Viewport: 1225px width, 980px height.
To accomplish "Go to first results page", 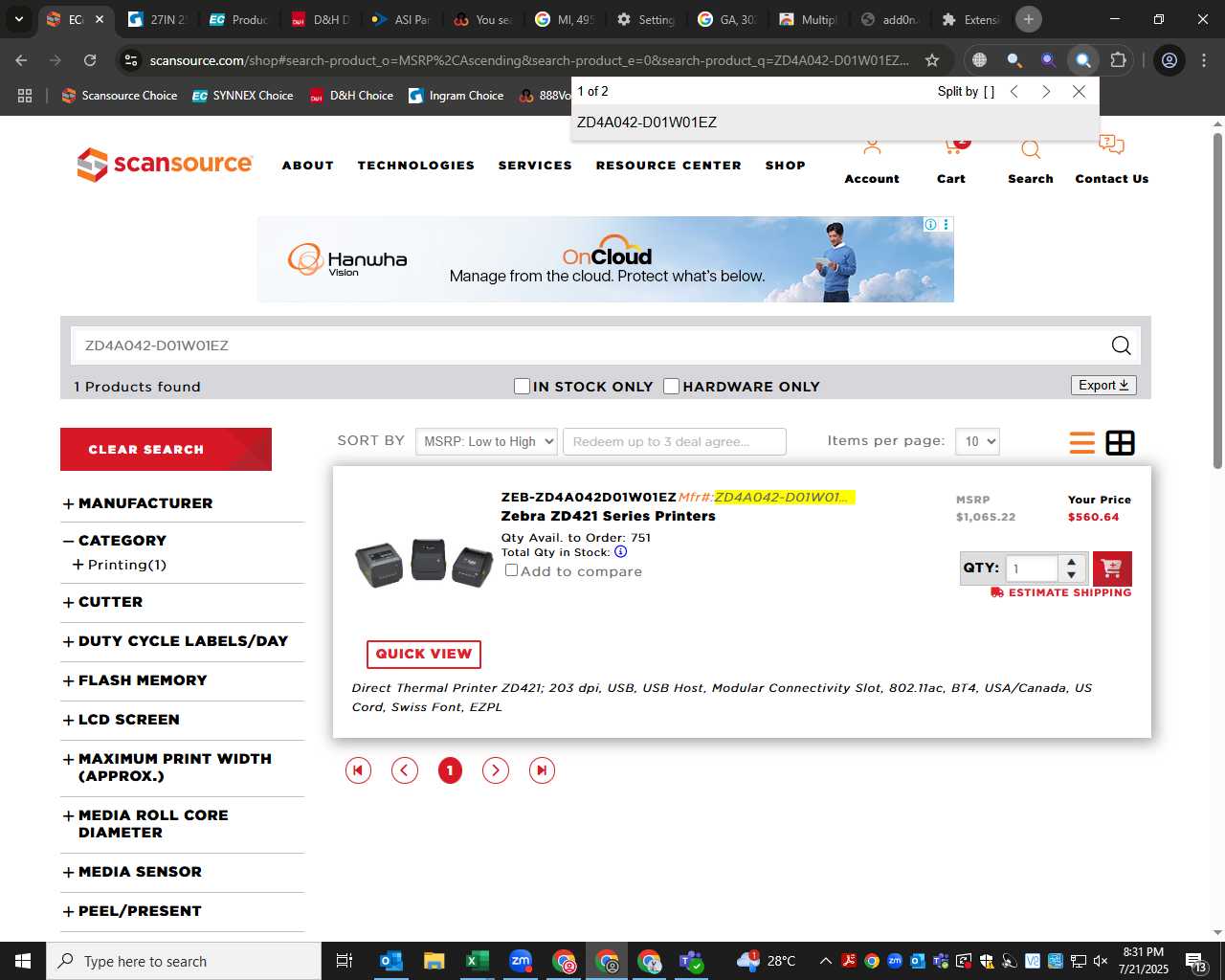I will click(358, 770).
